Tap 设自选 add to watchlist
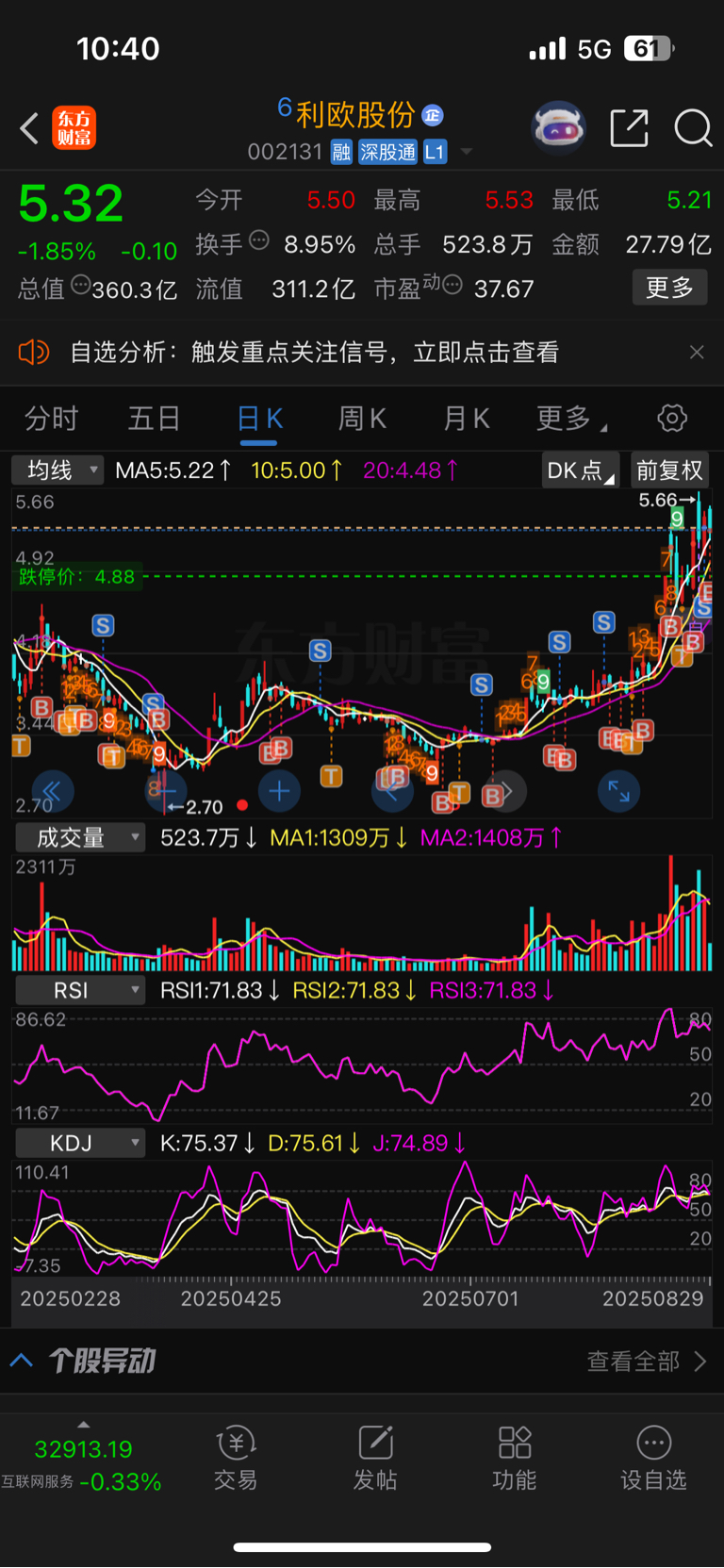Image resolution: width=724 pixels, height=1568 pixels. coord(653,1458)
